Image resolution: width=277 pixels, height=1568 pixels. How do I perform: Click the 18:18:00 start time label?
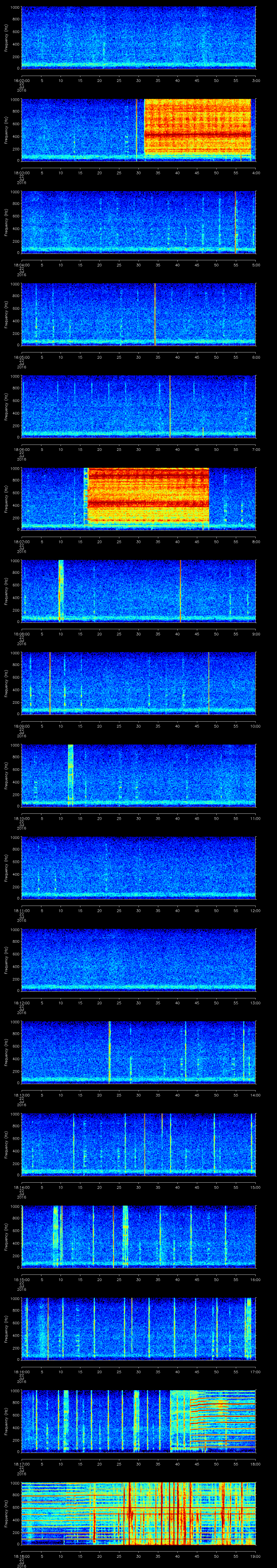(22, 1556)
